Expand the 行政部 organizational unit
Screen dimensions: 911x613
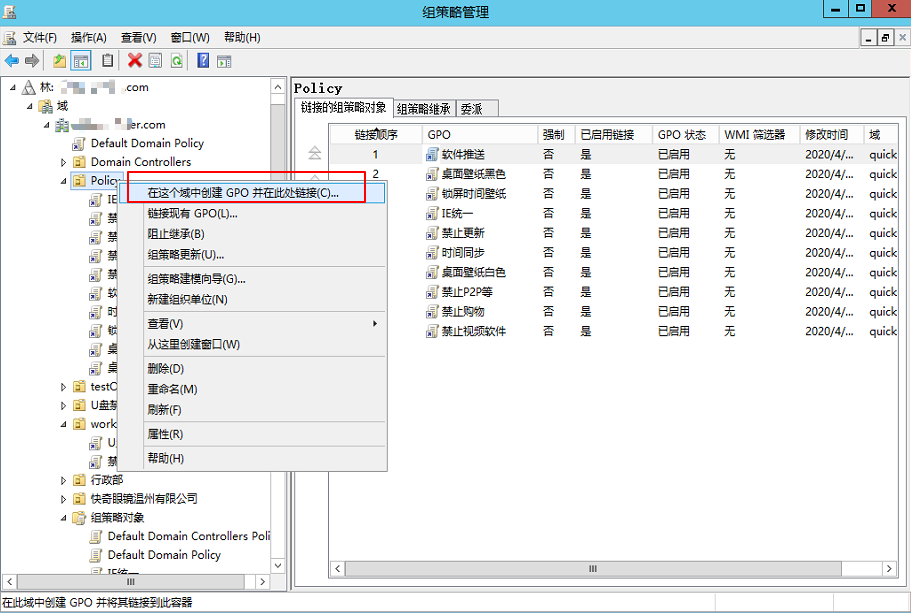coord(64,481)
